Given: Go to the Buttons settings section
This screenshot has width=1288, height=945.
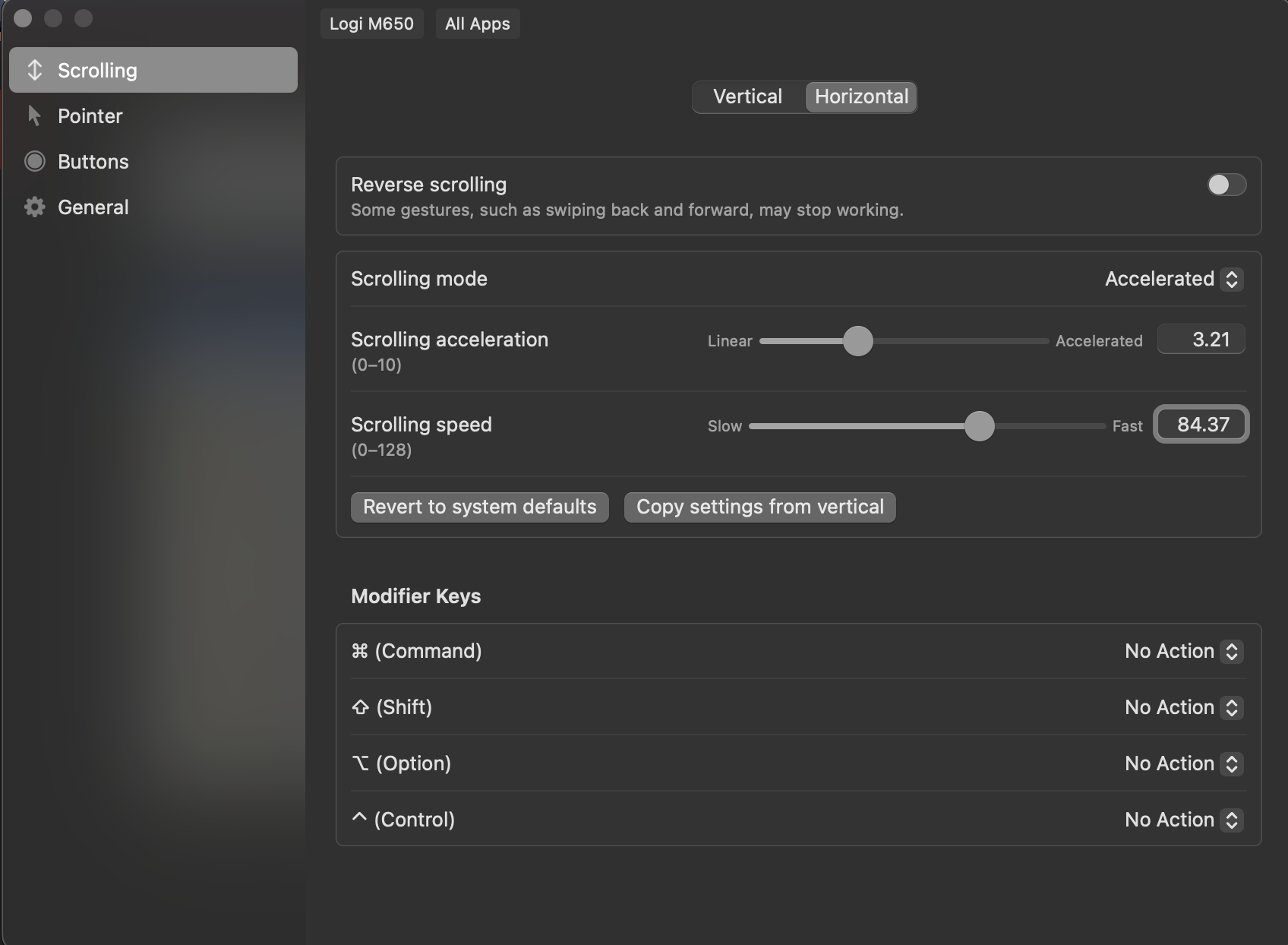Looking at the screenshot, I should pos(153,161).
